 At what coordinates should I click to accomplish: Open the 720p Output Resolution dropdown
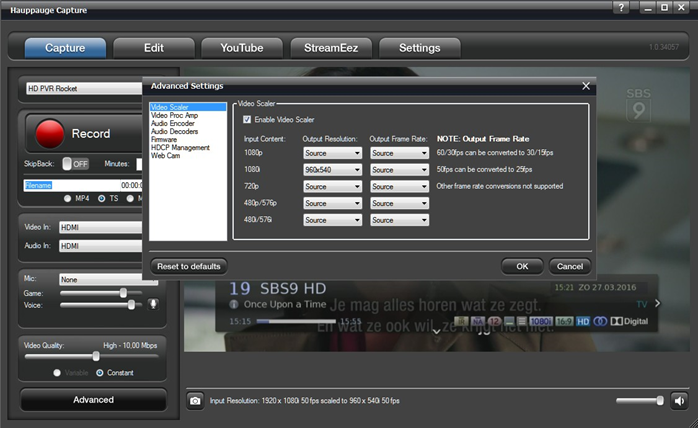click(333, 187)
